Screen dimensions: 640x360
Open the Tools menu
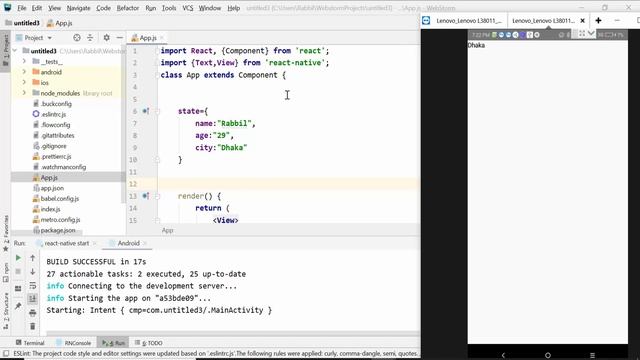(169, 8)
